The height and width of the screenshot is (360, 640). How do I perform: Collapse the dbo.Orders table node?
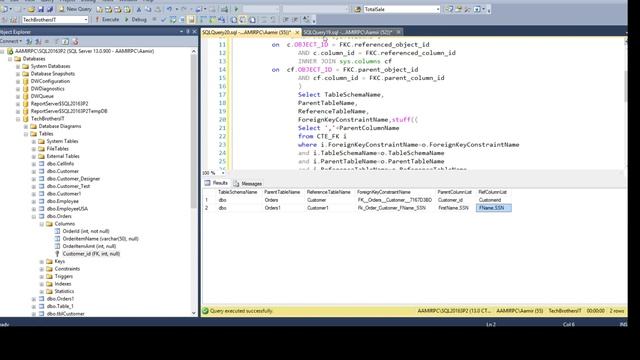[34, 216]
